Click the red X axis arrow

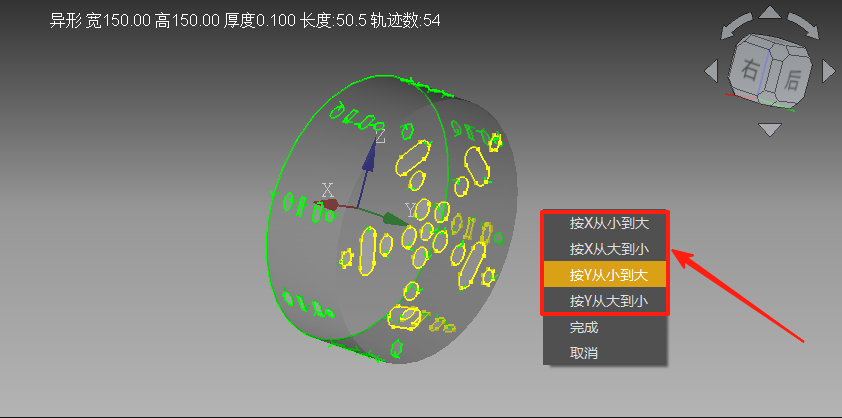(x=328, y=204)
